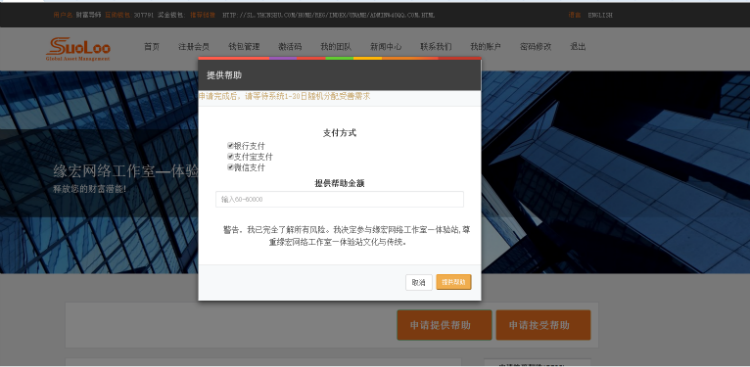
Task: Focus the 提供帮助金额 amount input field
Action: (340, 200)
